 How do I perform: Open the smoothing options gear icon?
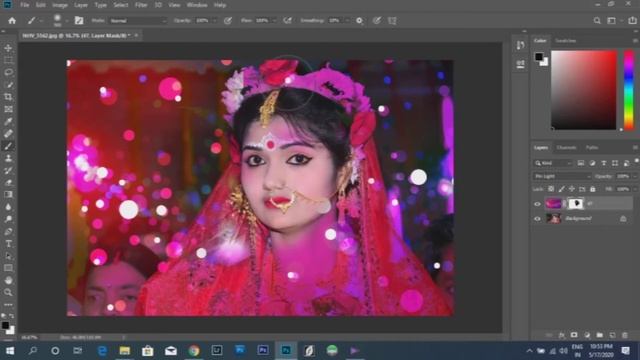pyautogui.click(x=359, y=20)
